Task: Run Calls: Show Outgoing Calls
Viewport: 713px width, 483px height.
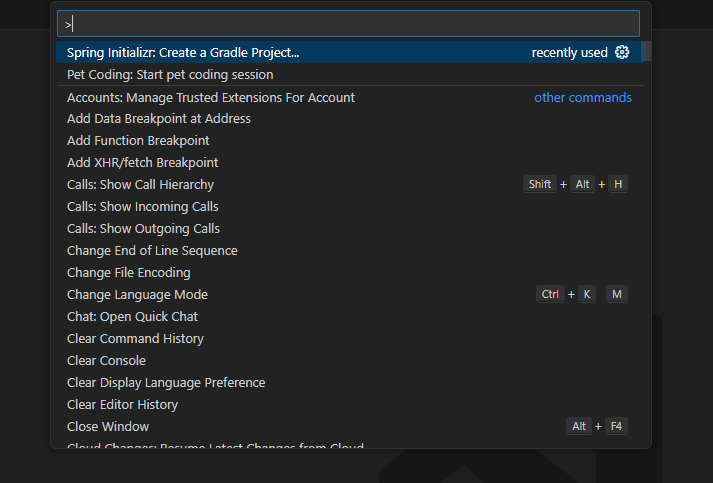Action: (x=350, y=229)
